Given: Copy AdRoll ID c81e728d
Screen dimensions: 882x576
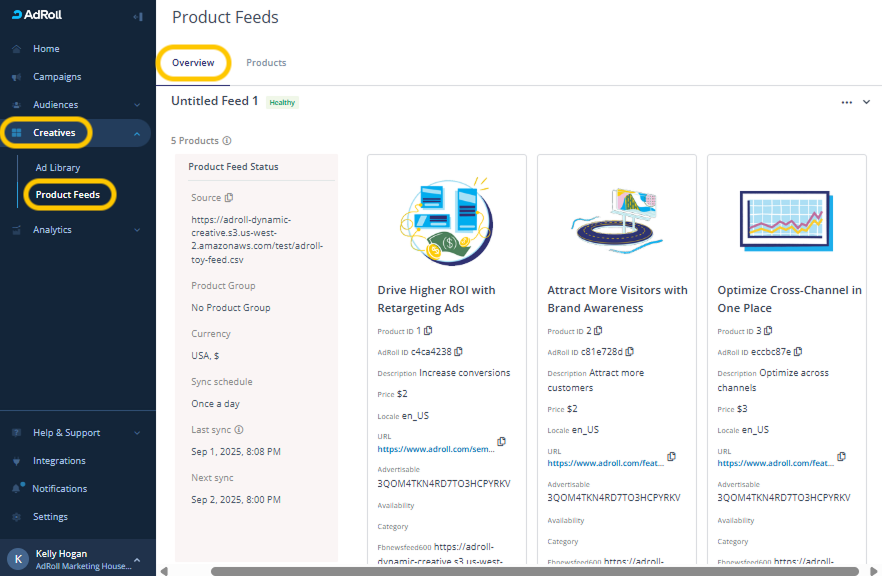Looking at the screenshot, I should click(x=628, y=352).
